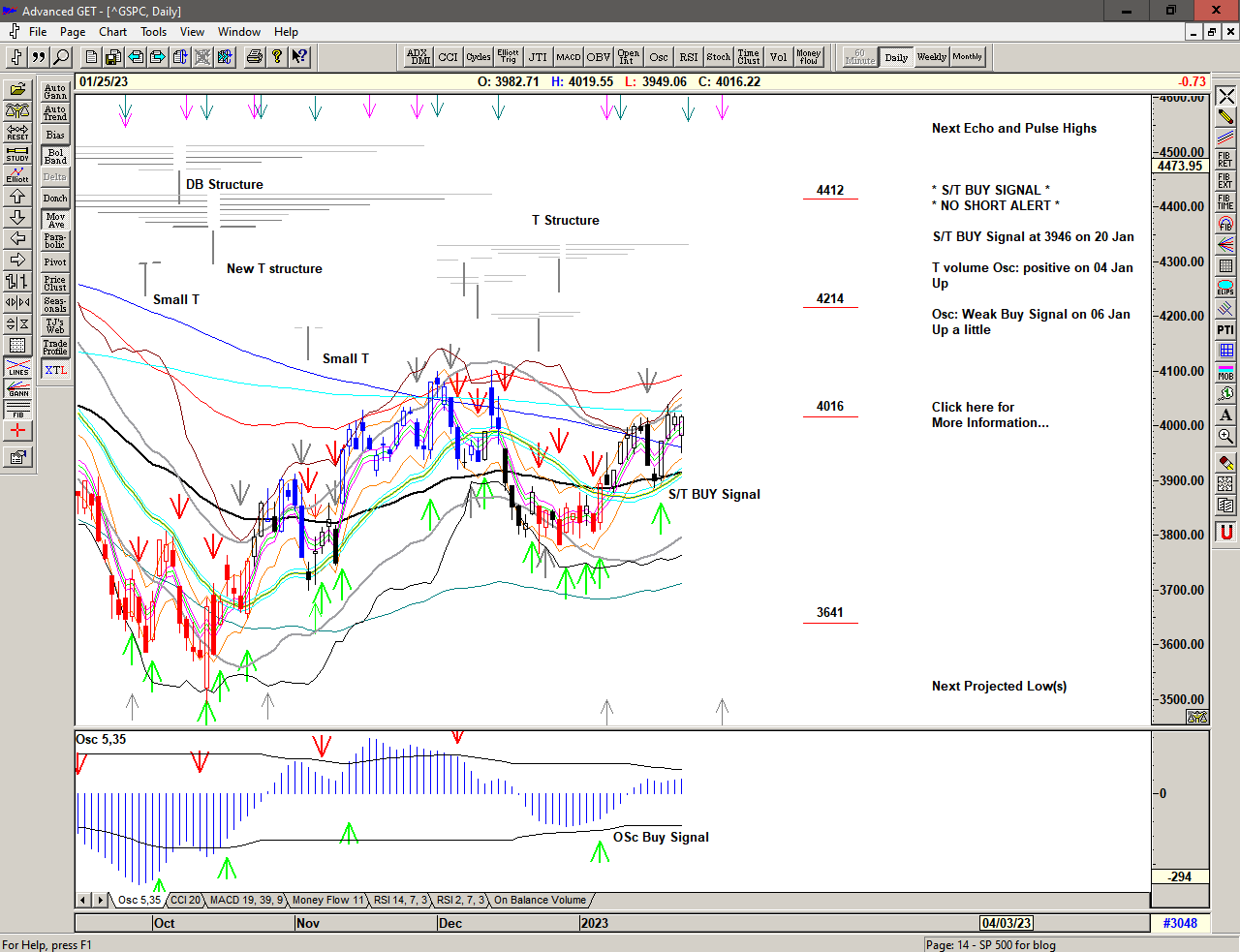The image size is (1240, 952).
Task: Click the Gann lines tool icon
Action: [x=17, y=389]
